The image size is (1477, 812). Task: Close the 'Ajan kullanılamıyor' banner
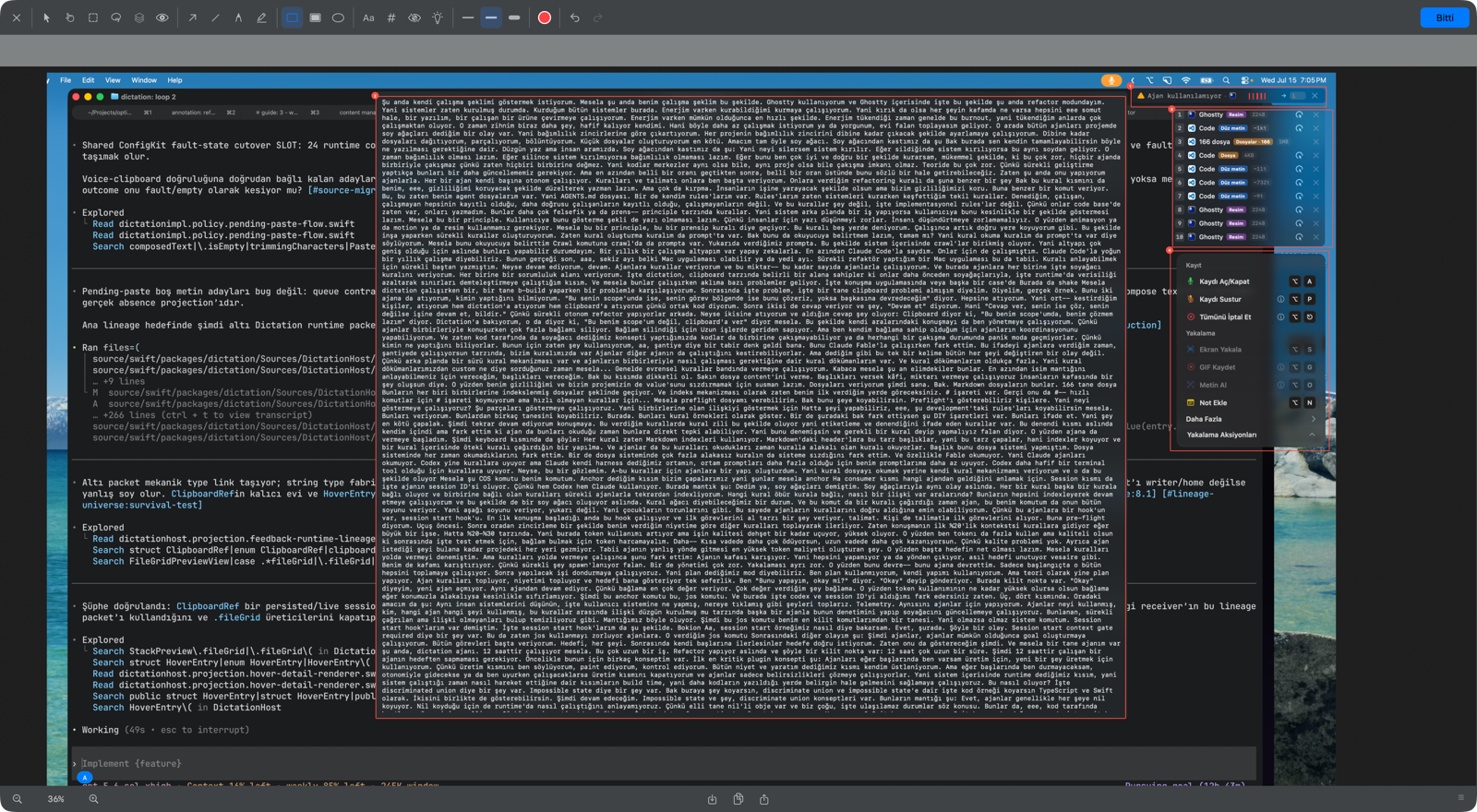[x=1315, y=96]
